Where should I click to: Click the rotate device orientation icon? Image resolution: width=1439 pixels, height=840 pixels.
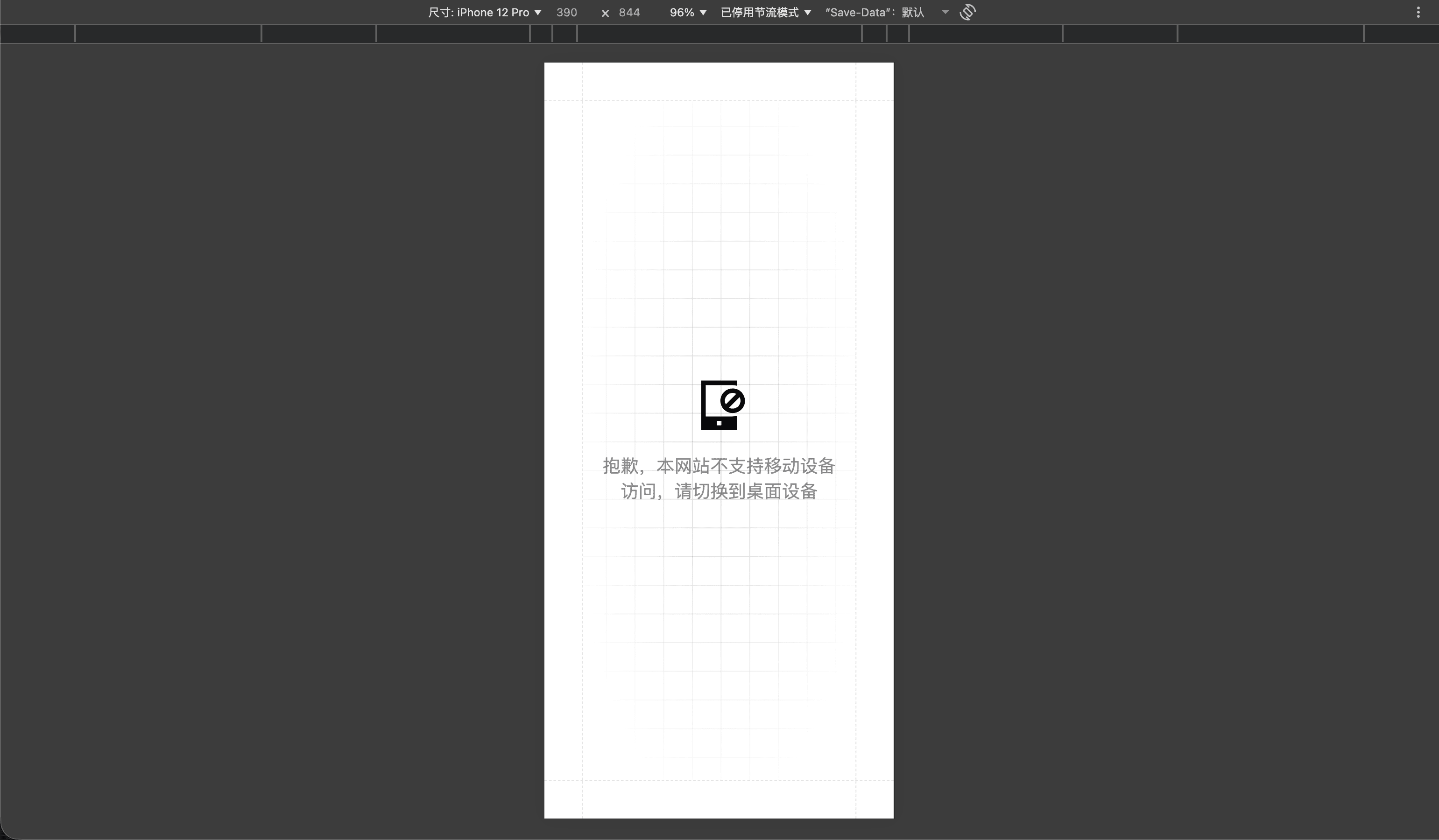point(967,12)
